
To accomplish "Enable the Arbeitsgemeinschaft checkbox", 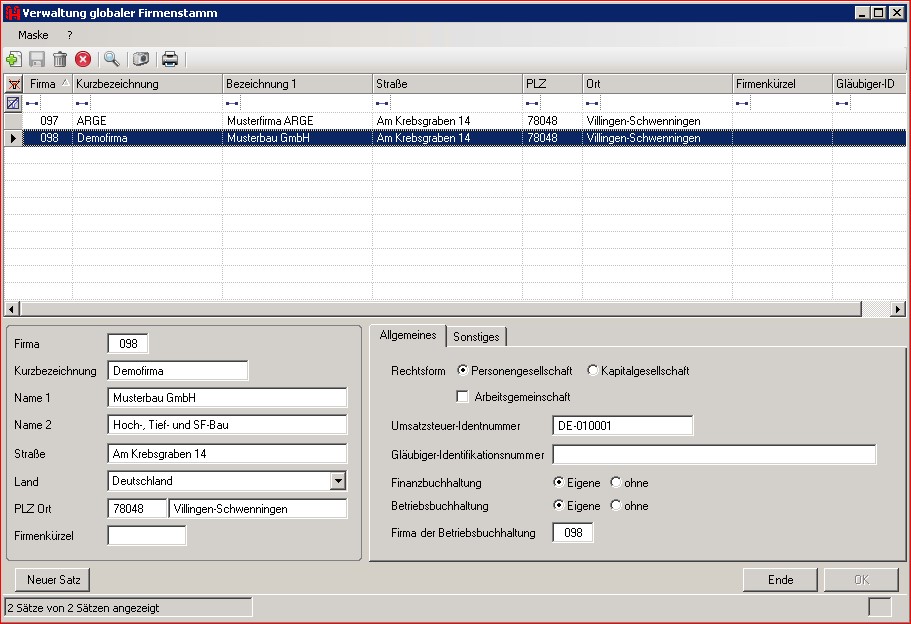I will coord(462,397).
